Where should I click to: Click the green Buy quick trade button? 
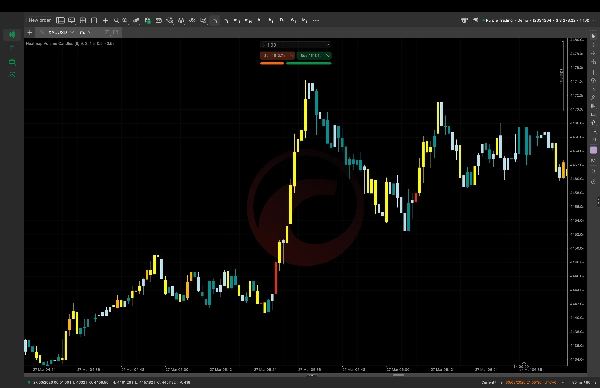[x=314, y=55]
